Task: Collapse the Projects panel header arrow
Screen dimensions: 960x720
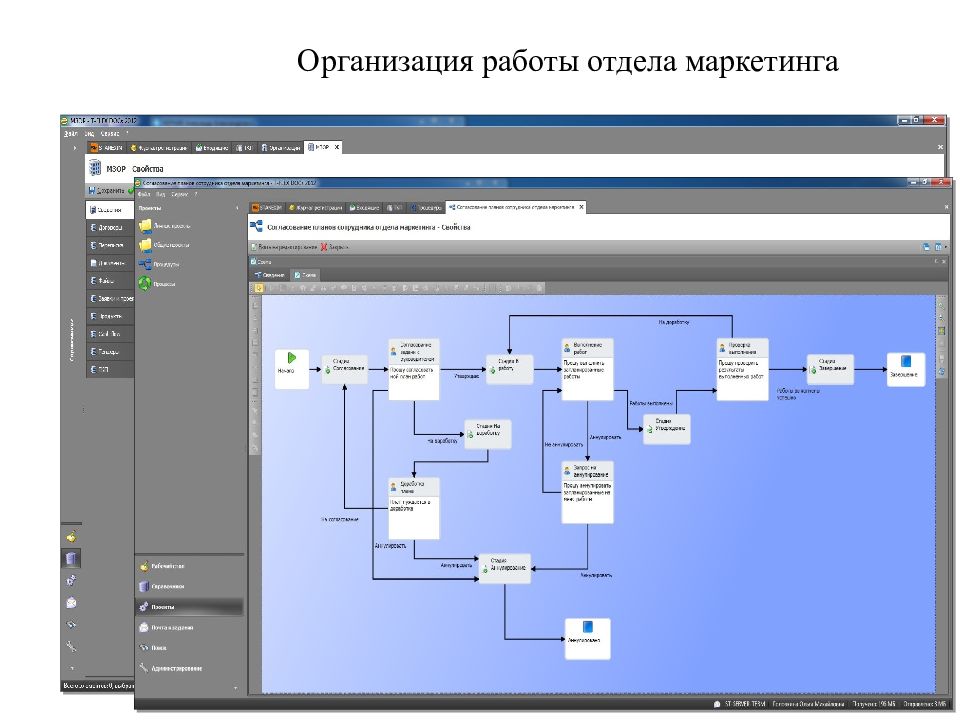Action: coord(237,208)
